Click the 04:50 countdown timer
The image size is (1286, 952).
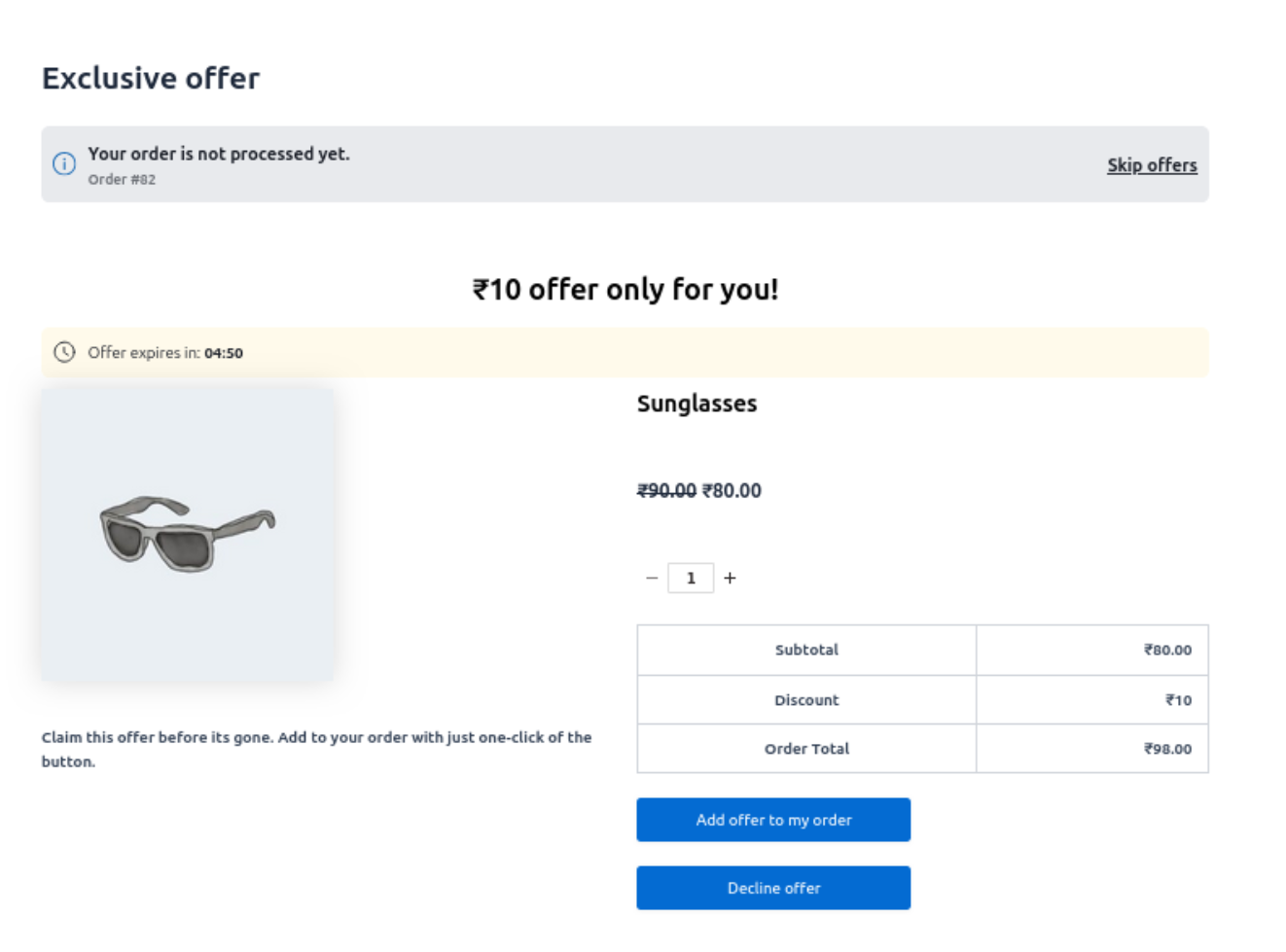click(x=224, y=353)
